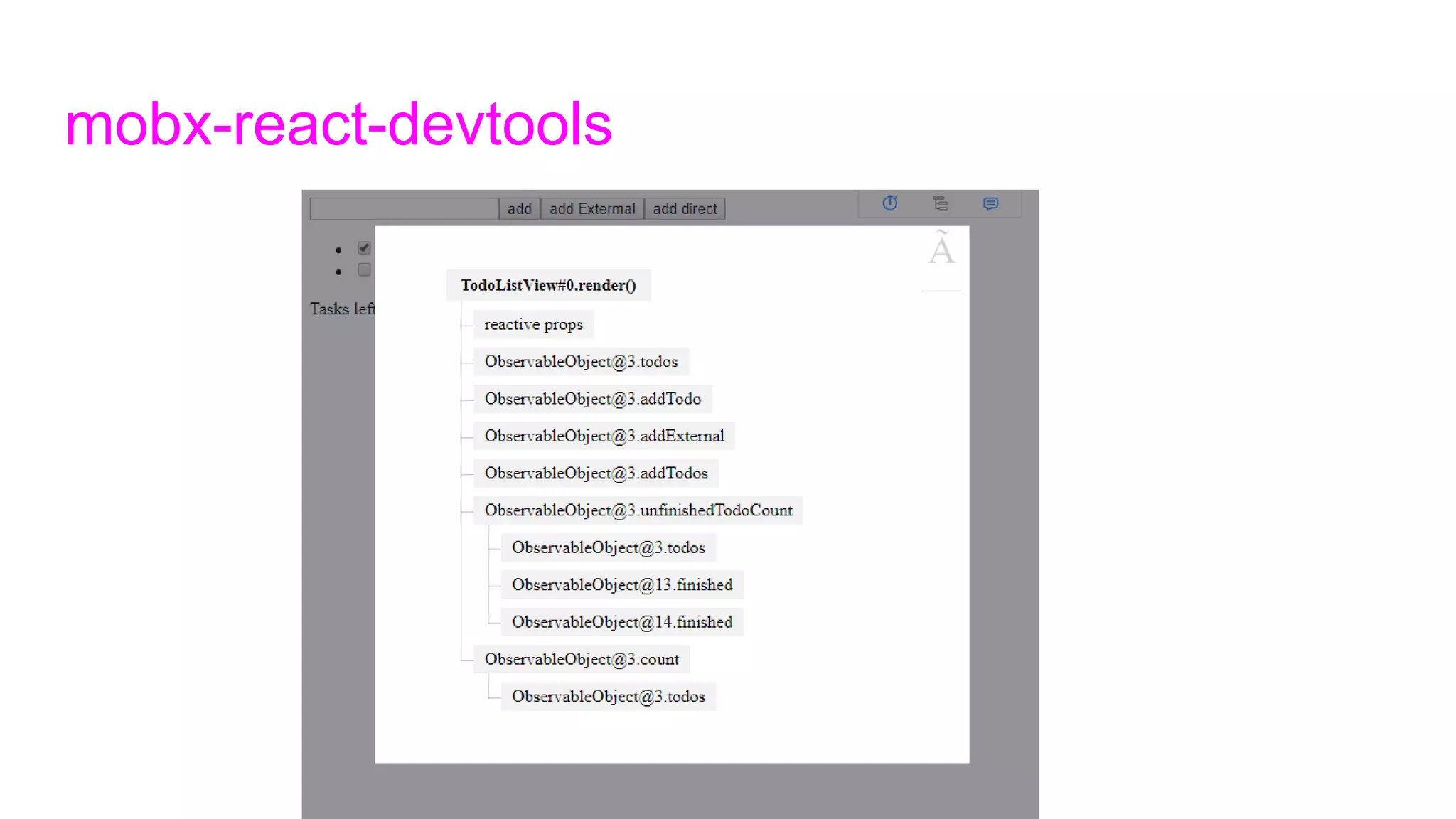Click the render timing clock icon

[x=889, y=203]
